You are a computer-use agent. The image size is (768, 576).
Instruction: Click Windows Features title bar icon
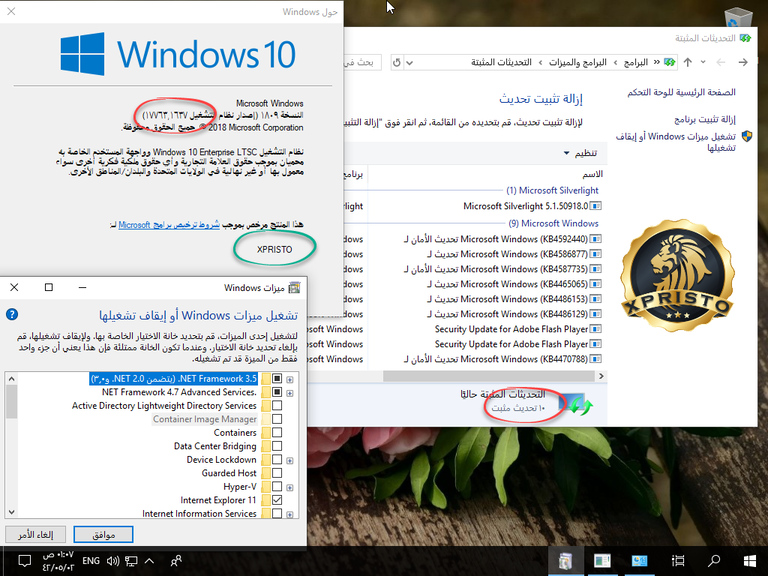pos(294,288)
